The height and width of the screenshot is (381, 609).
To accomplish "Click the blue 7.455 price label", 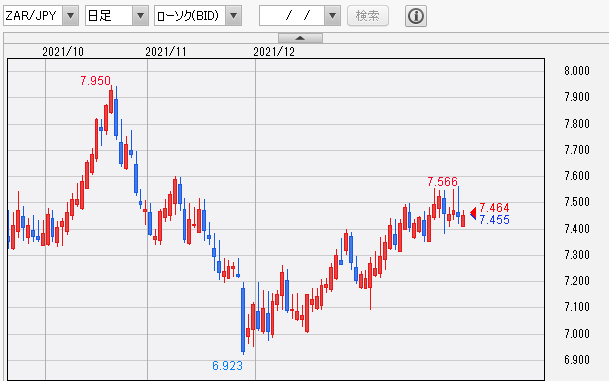I will [494, 220].
